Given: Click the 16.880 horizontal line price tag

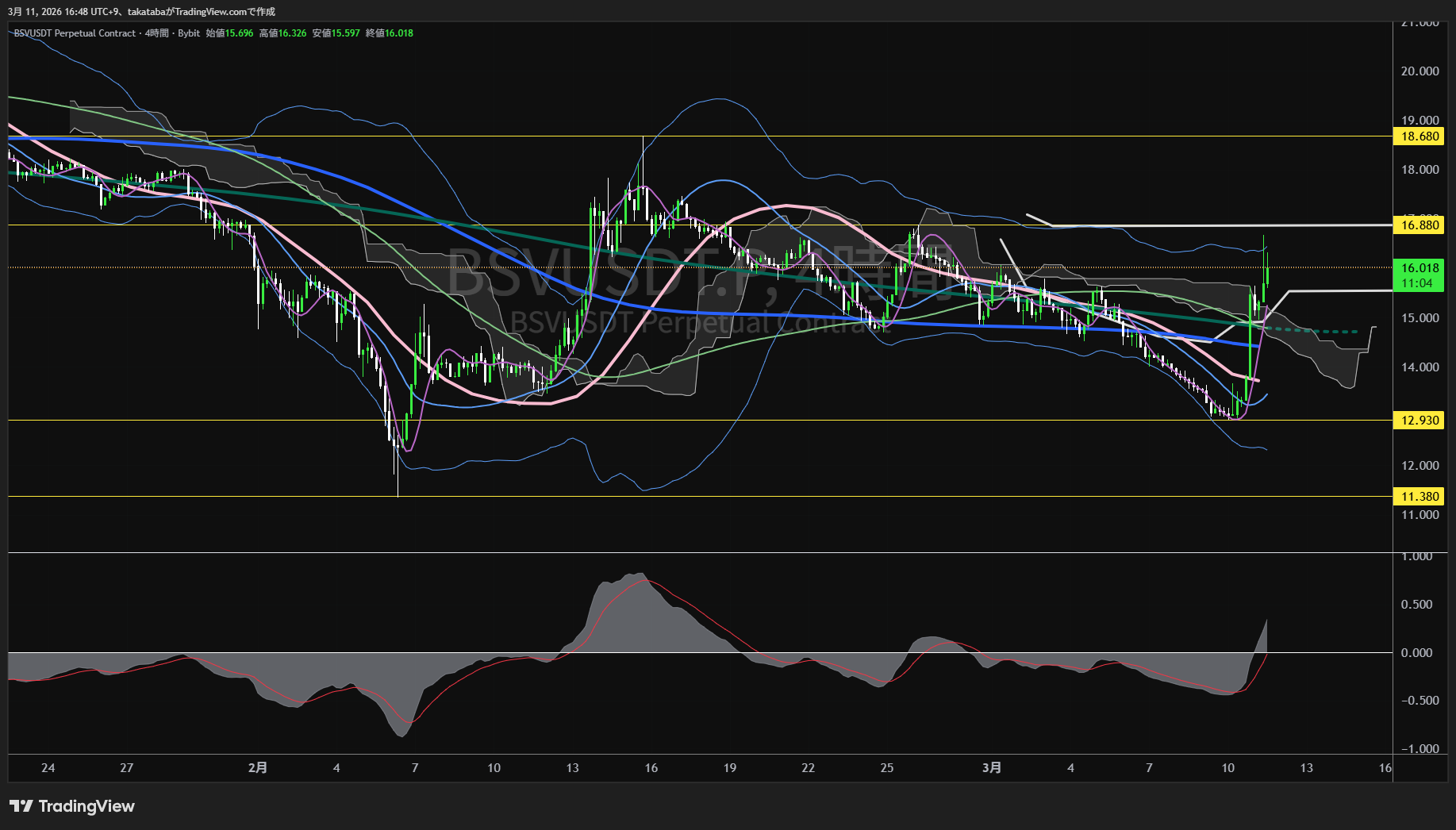Looking at the screenshot, I should coord(1420,225).
